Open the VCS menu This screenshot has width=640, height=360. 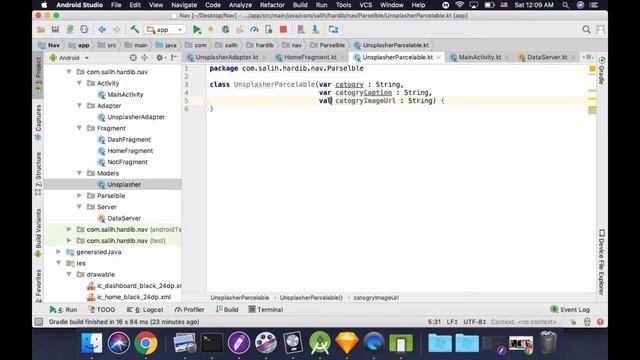click(x=365, y=5)
